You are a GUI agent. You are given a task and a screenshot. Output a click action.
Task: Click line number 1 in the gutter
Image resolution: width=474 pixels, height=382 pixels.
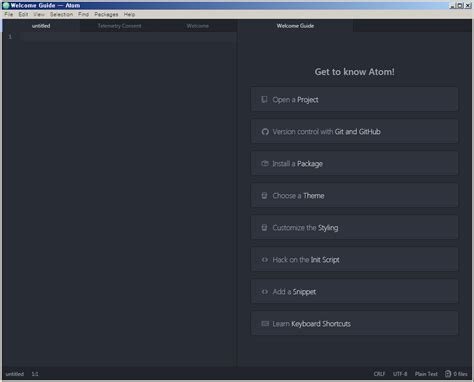[x=10, y=36]
